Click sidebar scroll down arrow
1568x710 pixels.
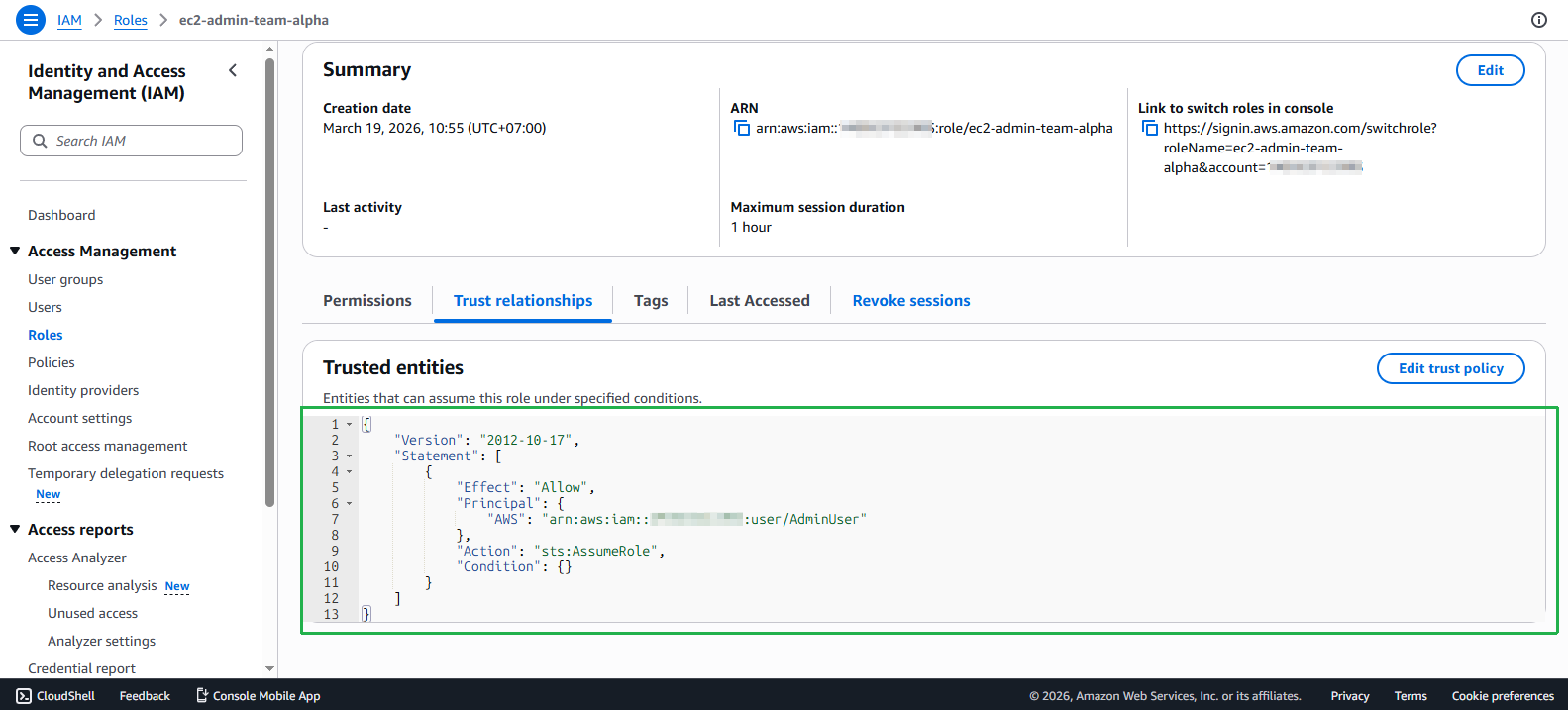(x=269, y=669)
